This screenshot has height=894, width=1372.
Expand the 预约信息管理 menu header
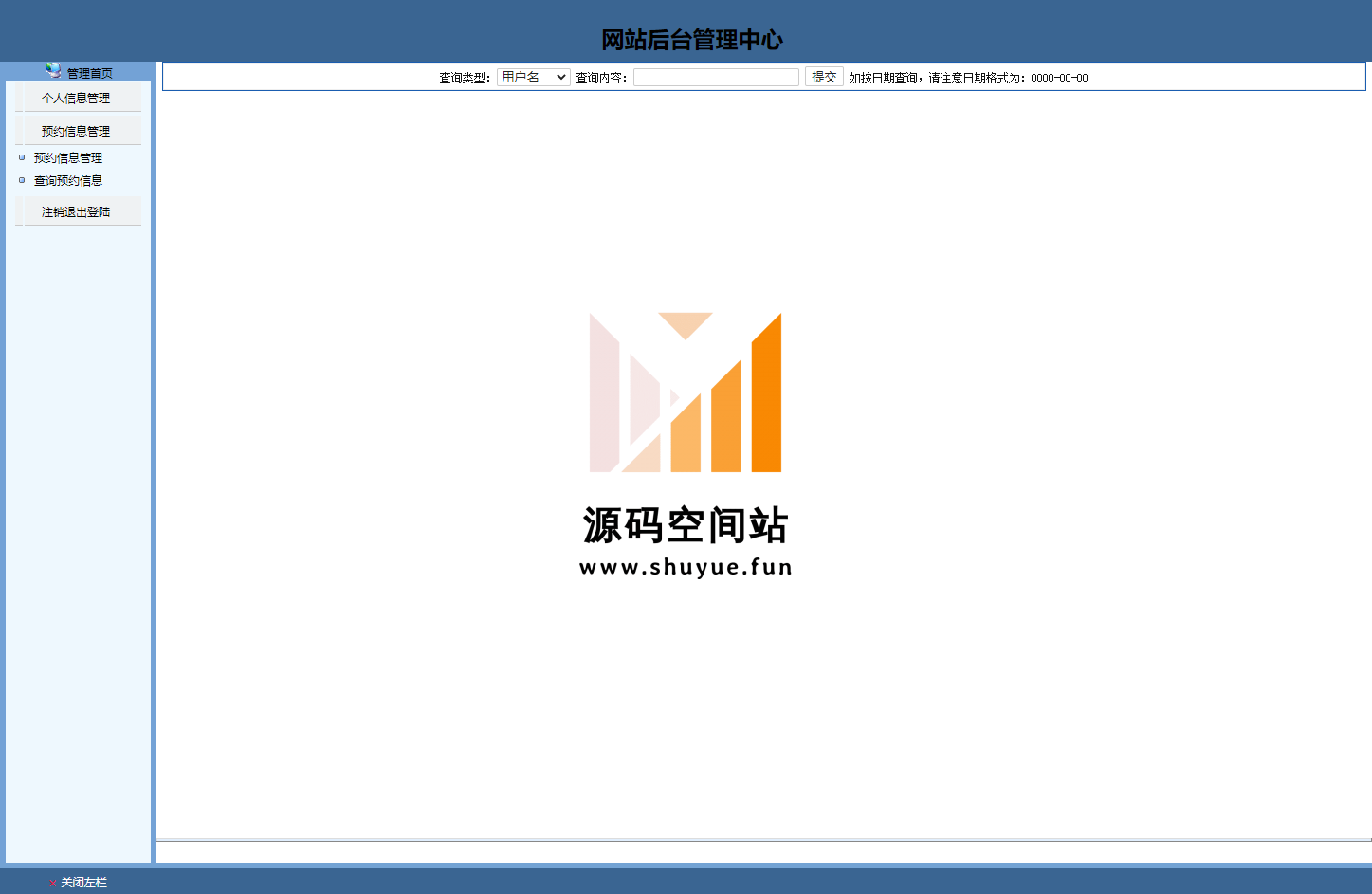76,131
